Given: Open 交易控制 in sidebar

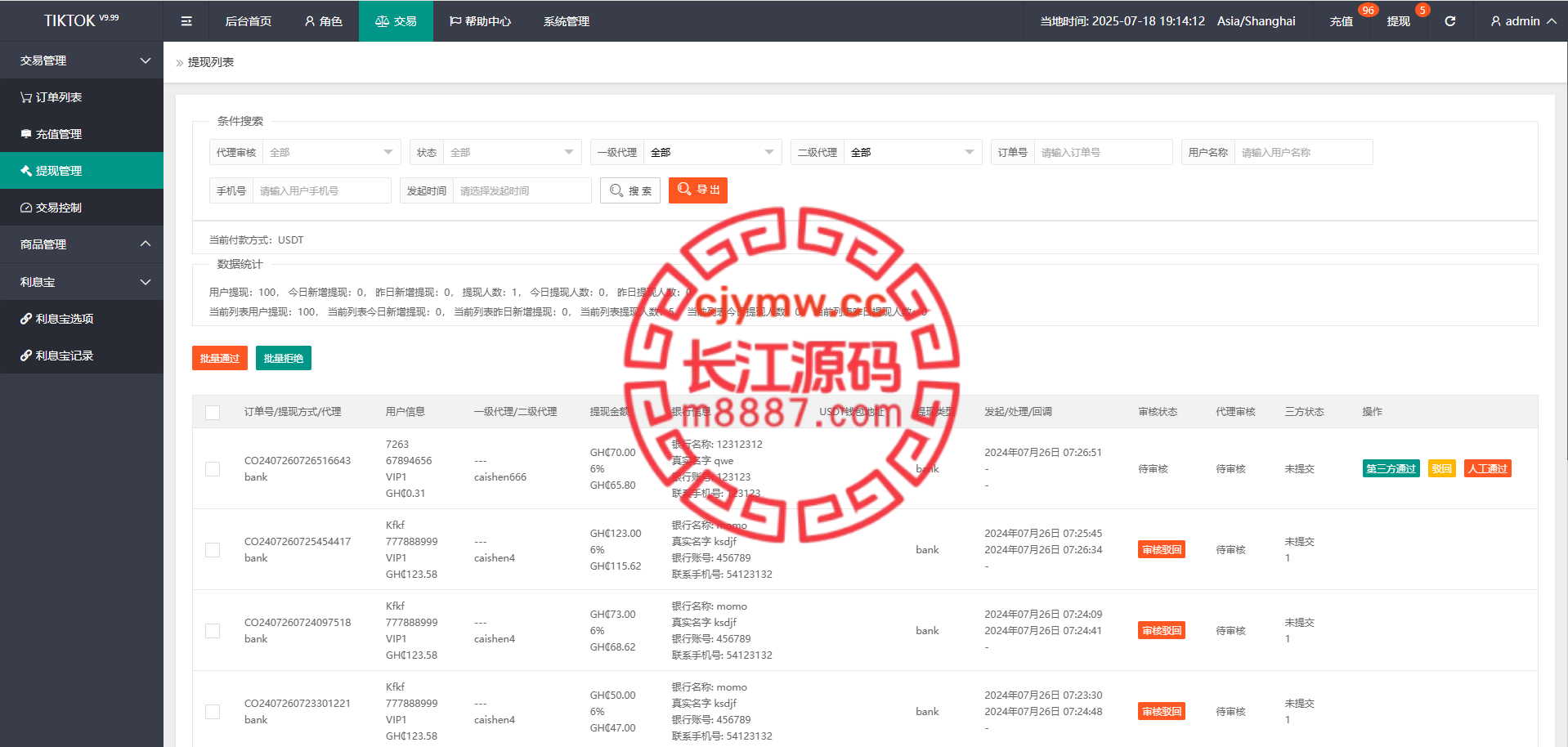Looking at the screenshot, I should (x=82, y=208).
